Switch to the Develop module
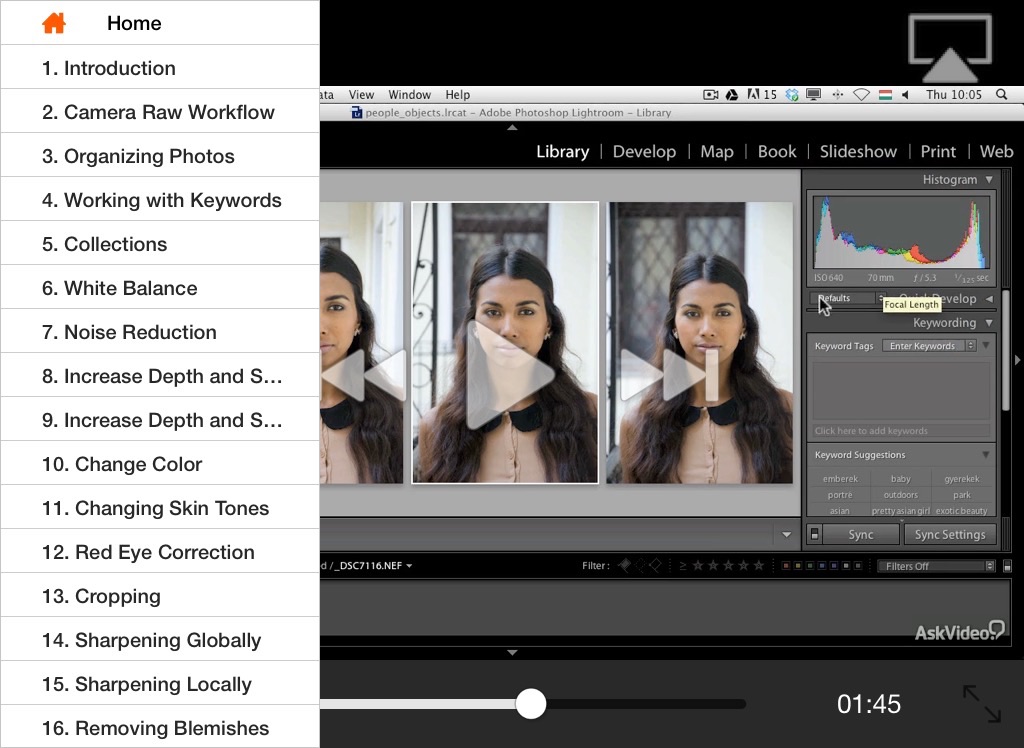The width and height of the screenshot is (1024, 748). tap(644, 152)
